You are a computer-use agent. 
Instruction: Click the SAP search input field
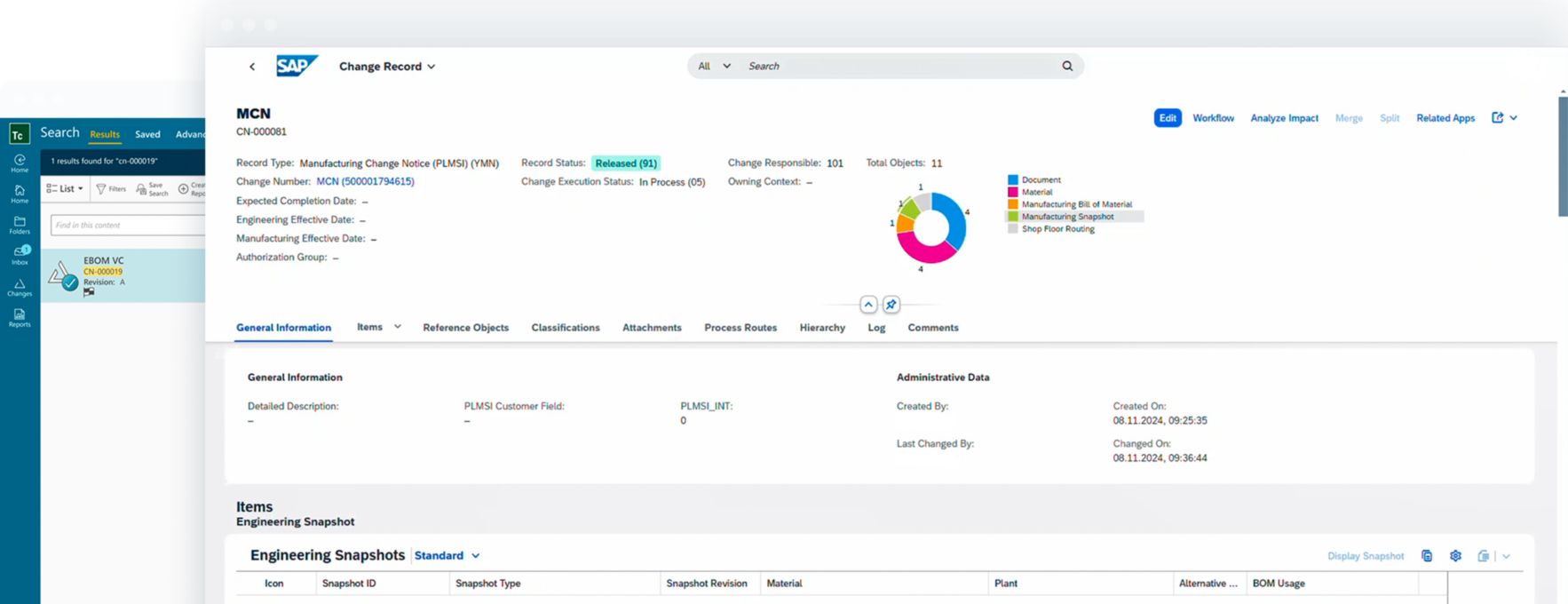(x=897, y=66)
